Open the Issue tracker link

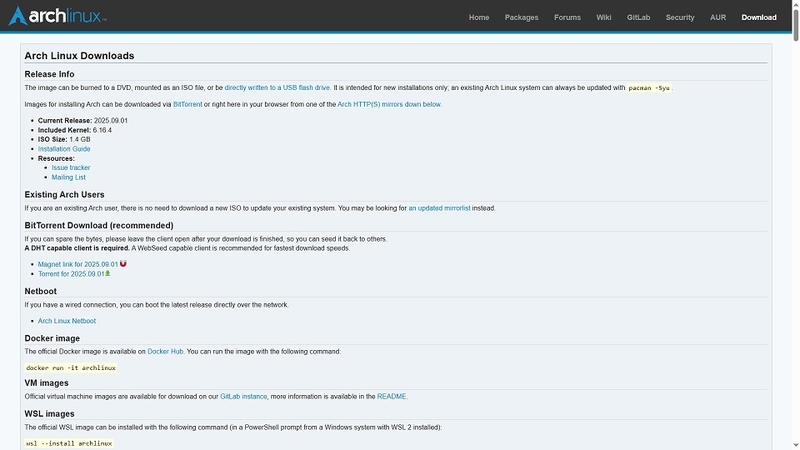tap(71, 168)
